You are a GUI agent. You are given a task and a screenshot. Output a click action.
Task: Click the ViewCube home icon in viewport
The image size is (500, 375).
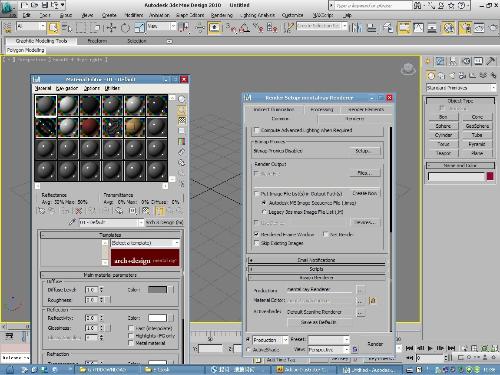408,69
